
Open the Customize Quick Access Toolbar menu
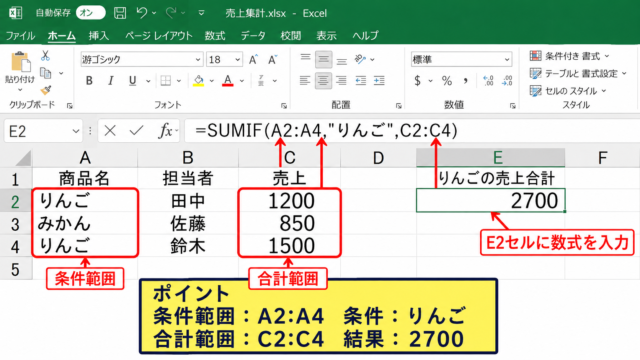pos(201,13)
